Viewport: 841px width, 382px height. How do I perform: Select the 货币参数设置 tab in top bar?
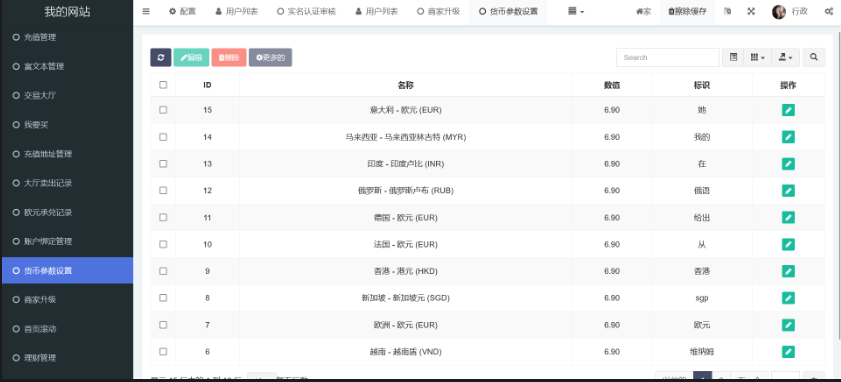[x=508, y=11]
